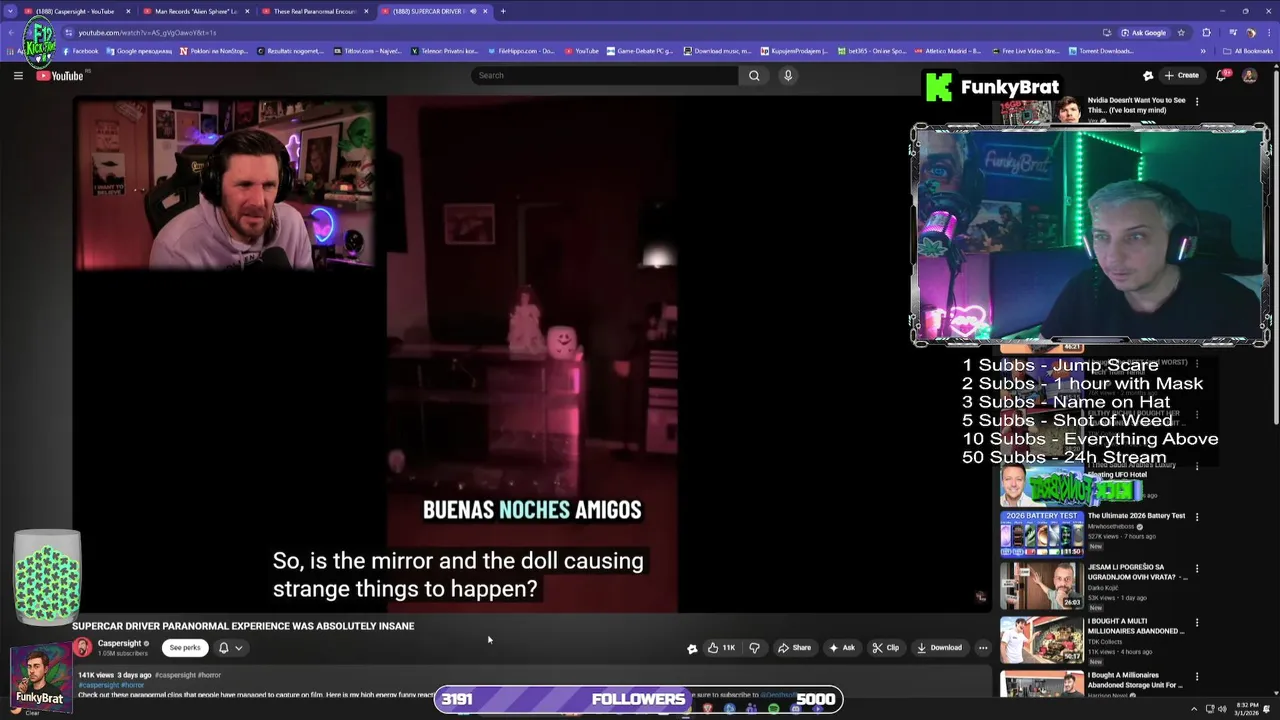Click the YouTube search input field

point(605,75)
